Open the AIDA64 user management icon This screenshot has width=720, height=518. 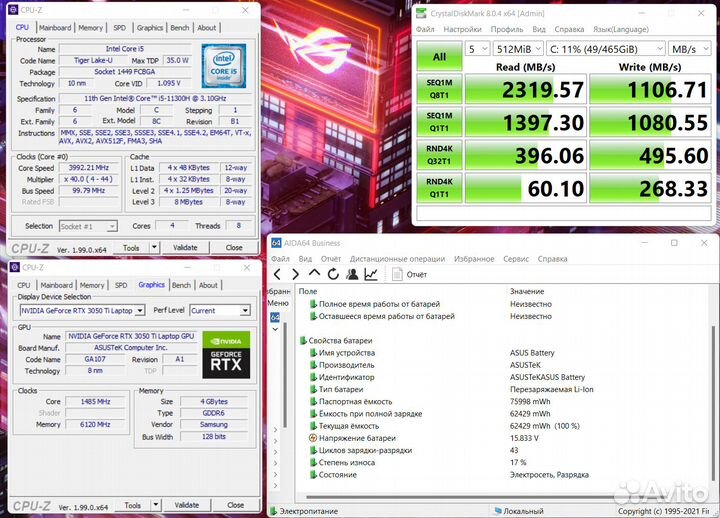coord(352,274)
